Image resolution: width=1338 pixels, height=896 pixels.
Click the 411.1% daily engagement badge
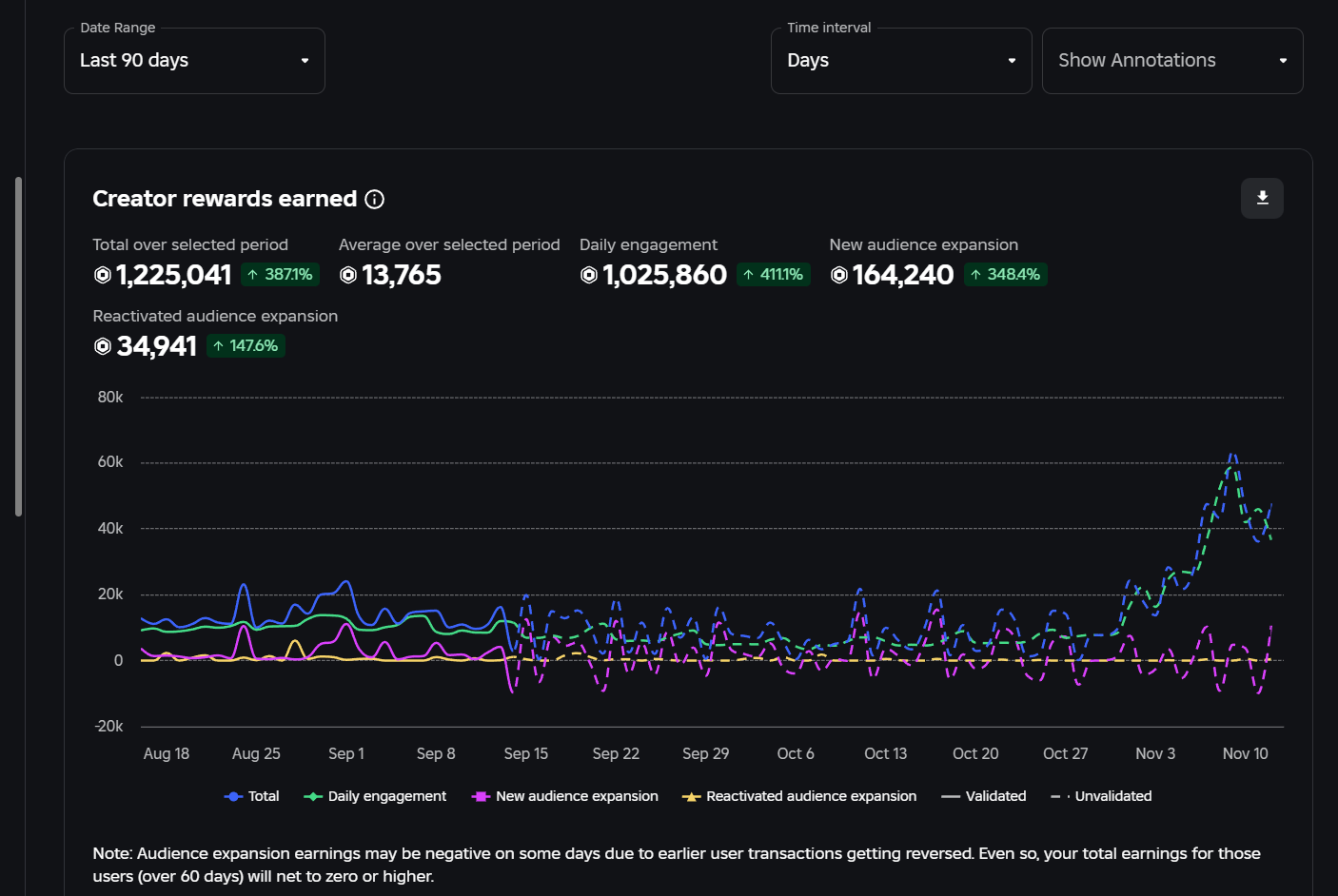click(774, 274)
